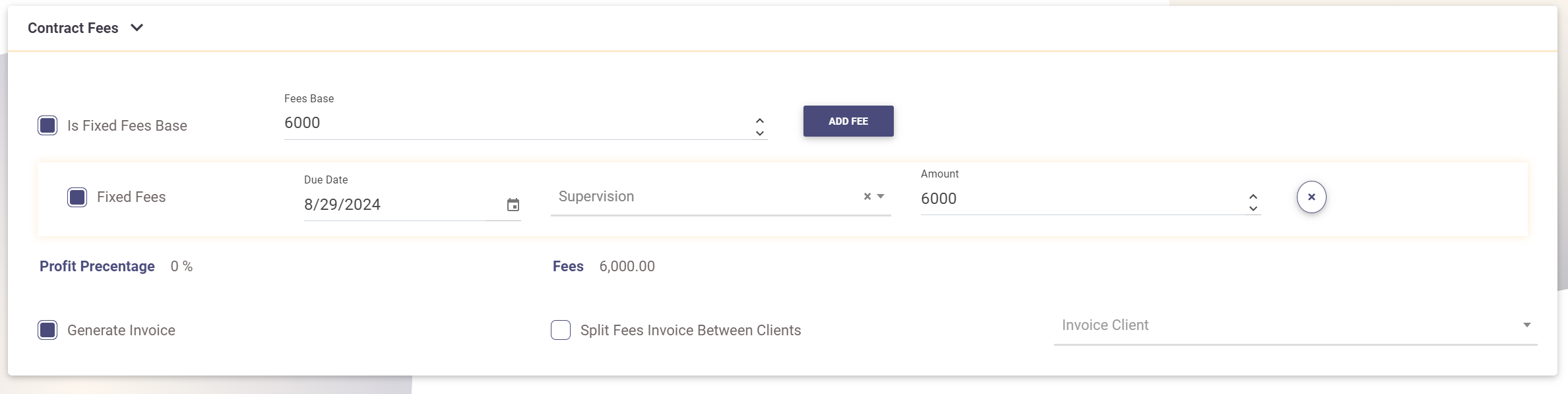Viewport: 1568px width, 394px height.
Task: Open the Due Date calendar picker icon
Action: coord(513,205)
